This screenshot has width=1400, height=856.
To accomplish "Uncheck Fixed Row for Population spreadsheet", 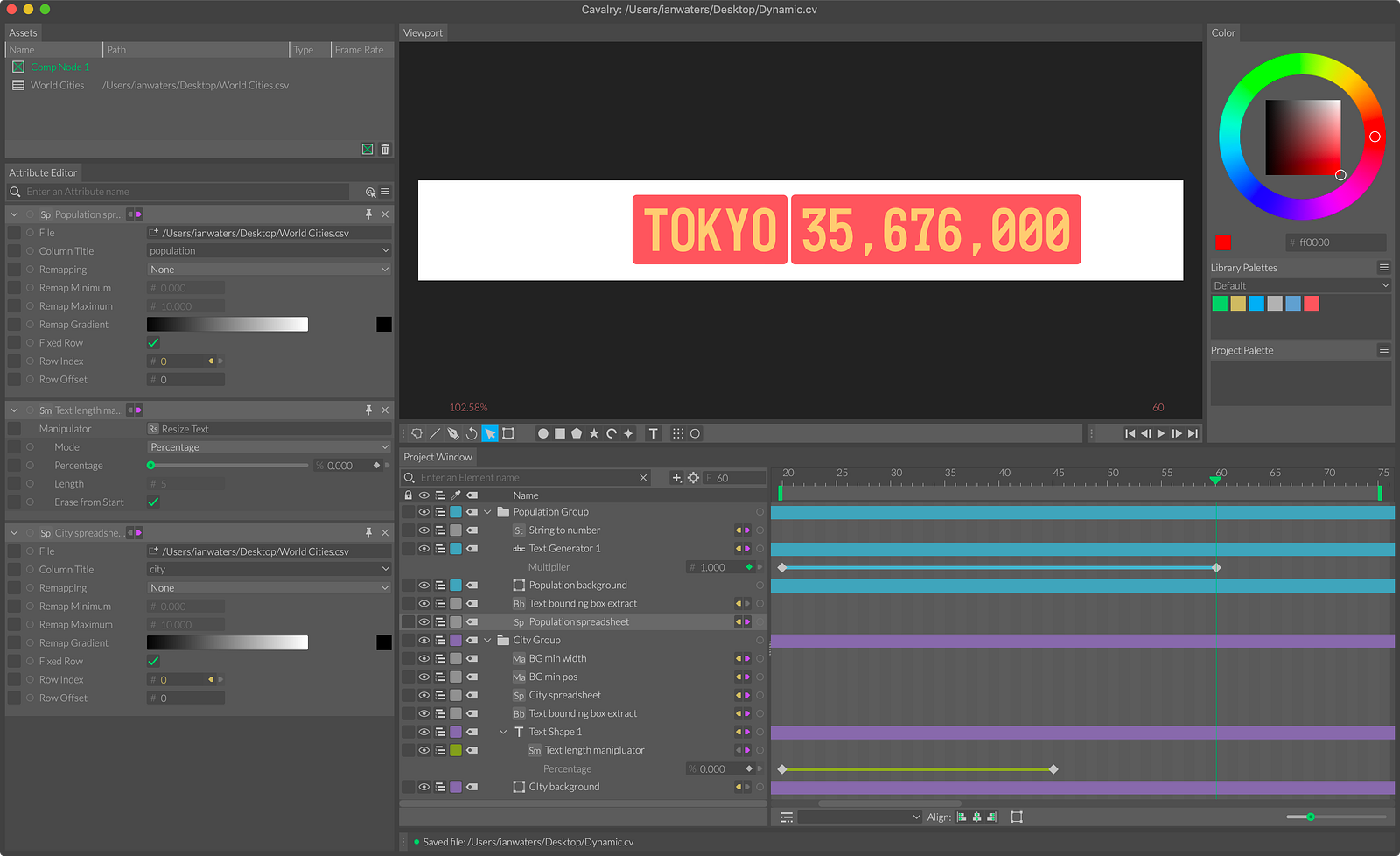I will click(x=154, y=343).
